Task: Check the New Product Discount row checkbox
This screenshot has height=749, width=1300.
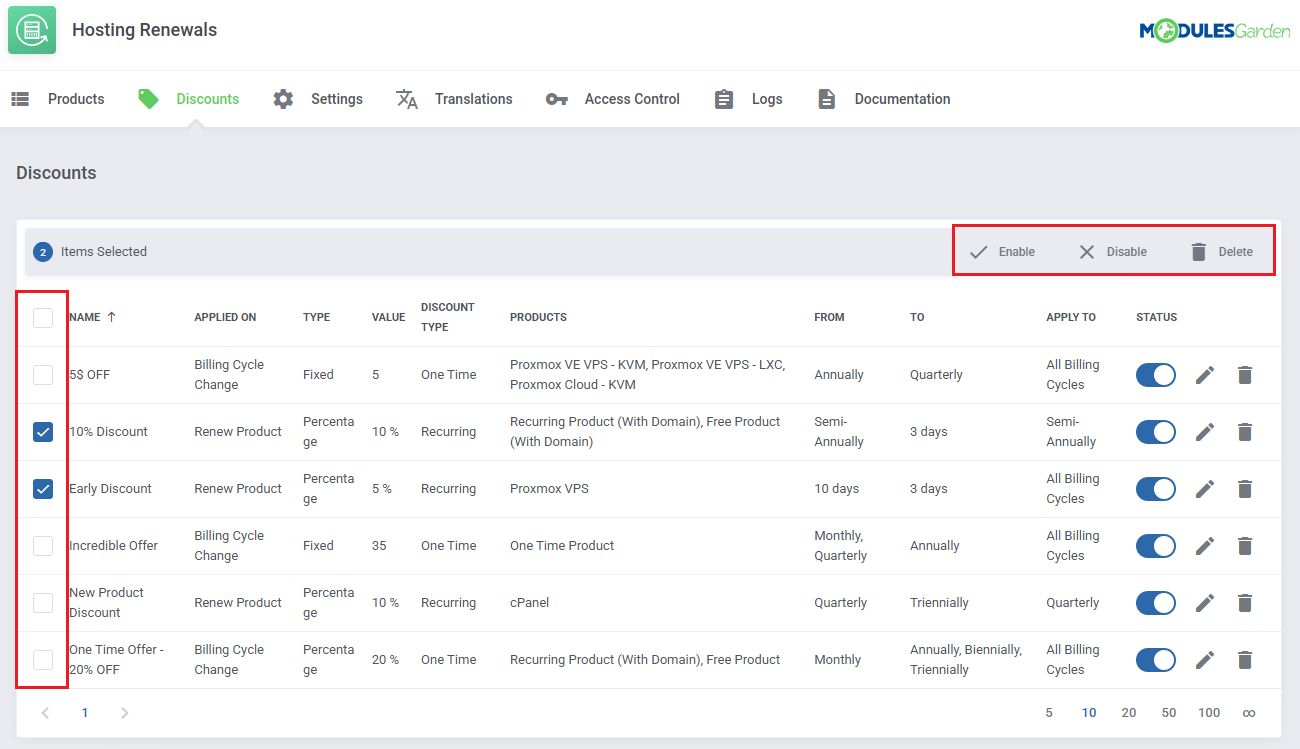Action: click(43, 603)
